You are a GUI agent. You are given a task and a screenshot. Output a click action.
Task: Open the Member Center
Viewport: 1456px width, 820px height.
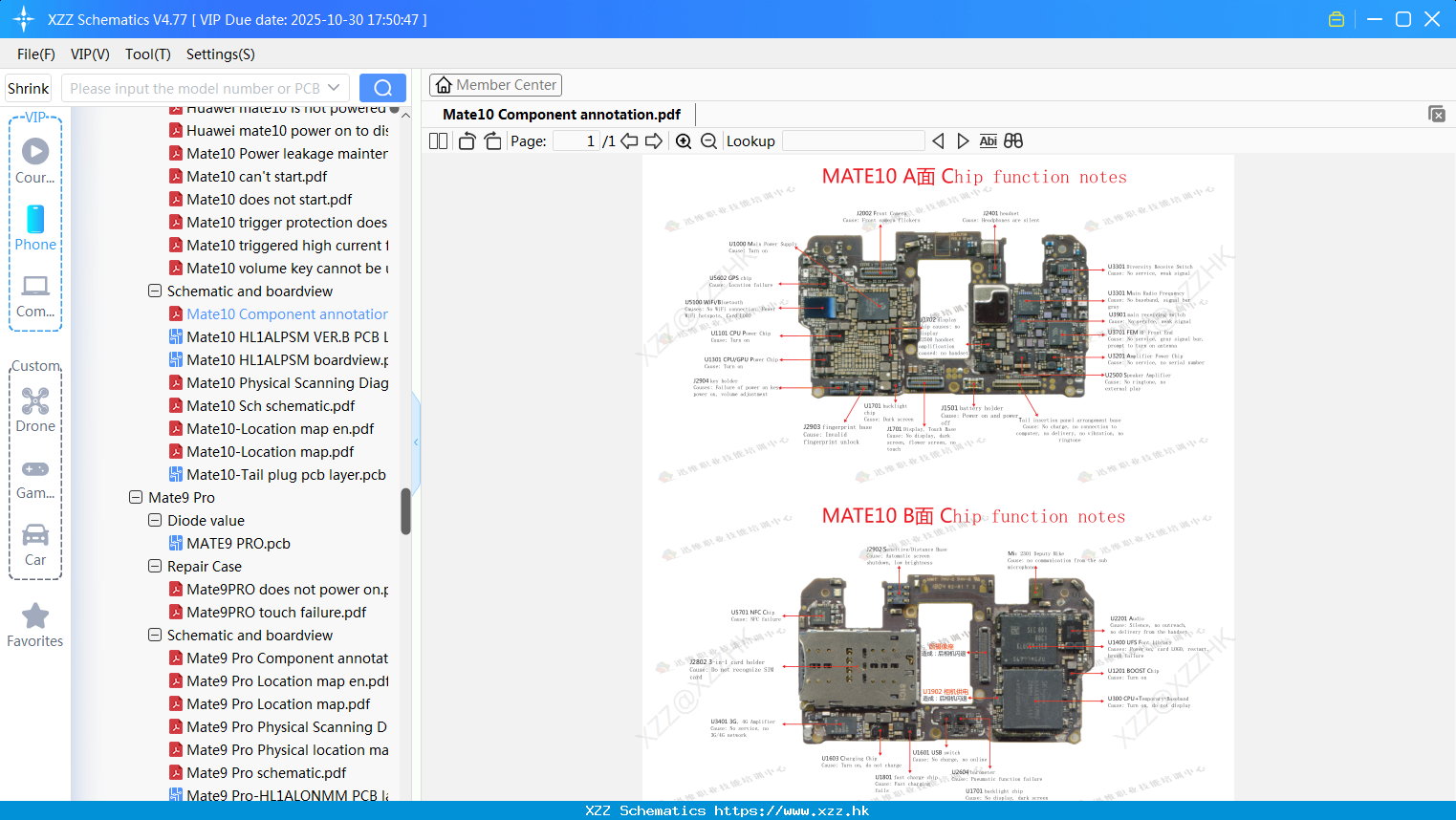click(495, 85)
